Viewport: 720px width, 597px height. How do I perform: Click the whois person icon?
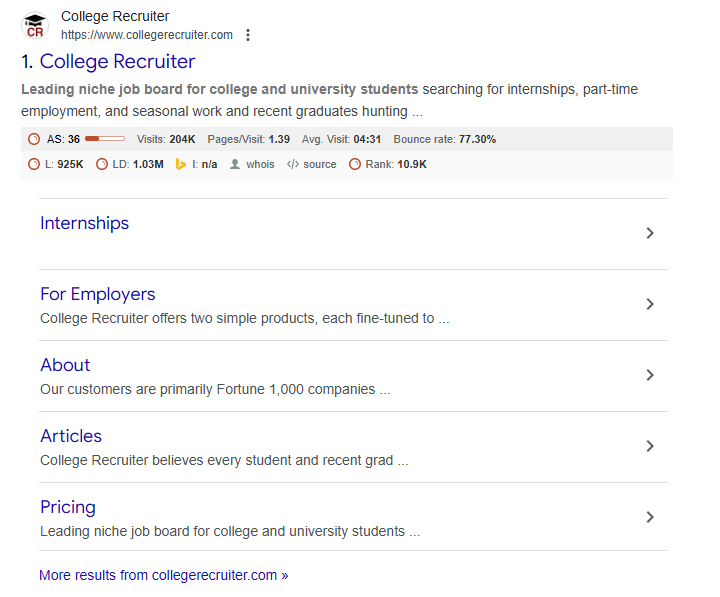click(x=235, y=164)
